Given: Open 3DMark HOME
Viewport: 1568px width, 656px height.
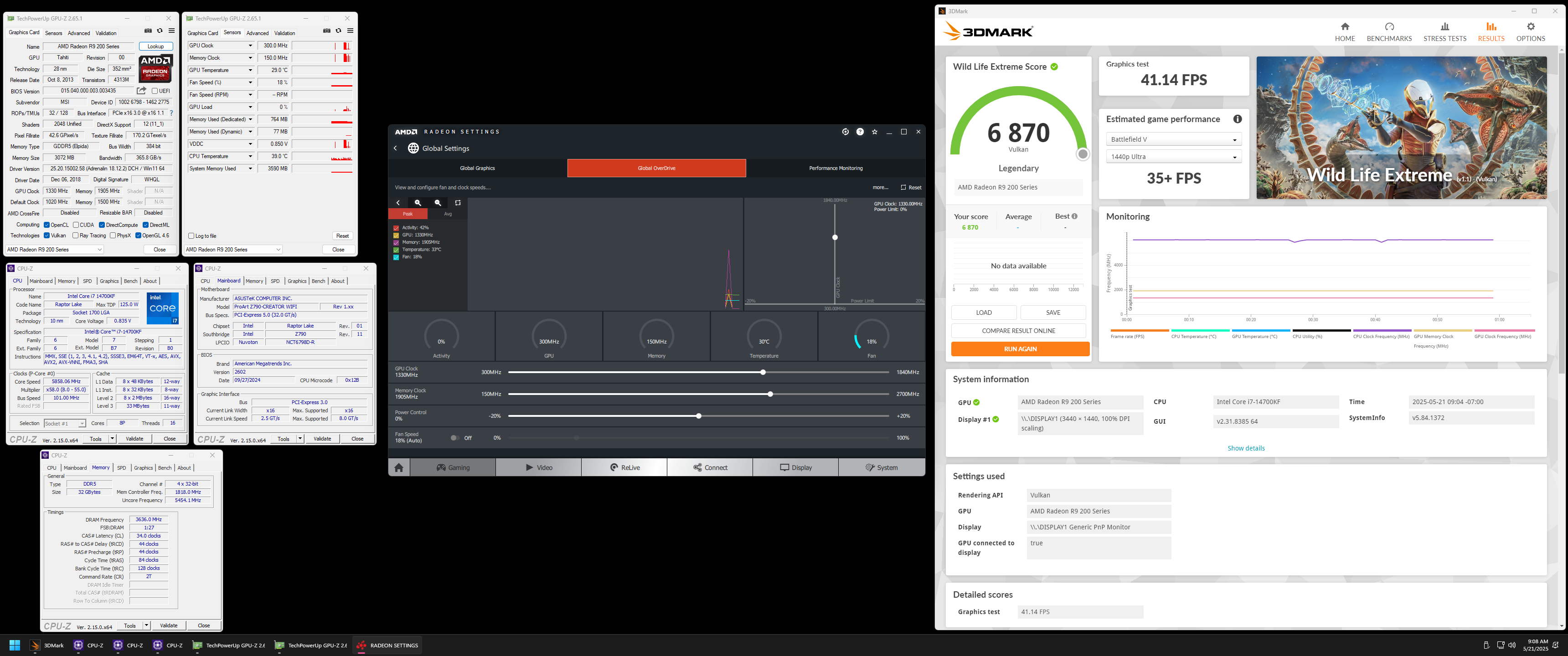Looking at the screenshot, I should click(1345, 31).
